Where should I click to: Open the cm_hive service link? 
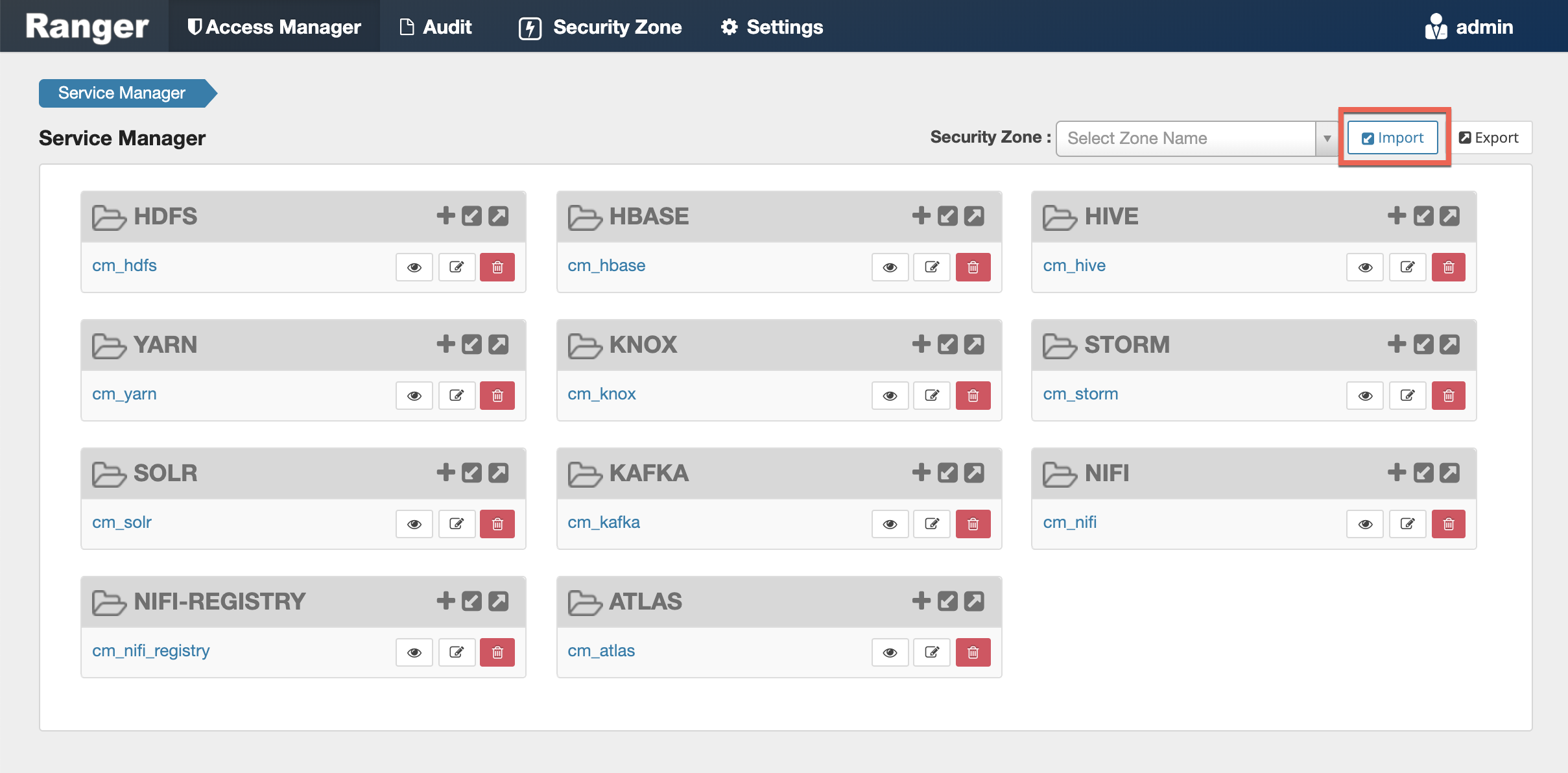1074,265
